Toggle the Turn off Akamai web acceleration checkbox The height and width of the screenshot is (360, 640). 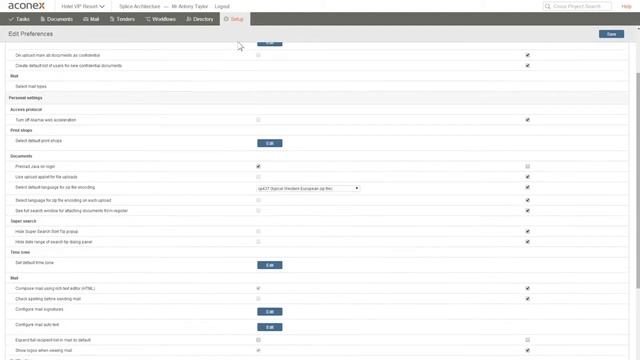[258, 120]
